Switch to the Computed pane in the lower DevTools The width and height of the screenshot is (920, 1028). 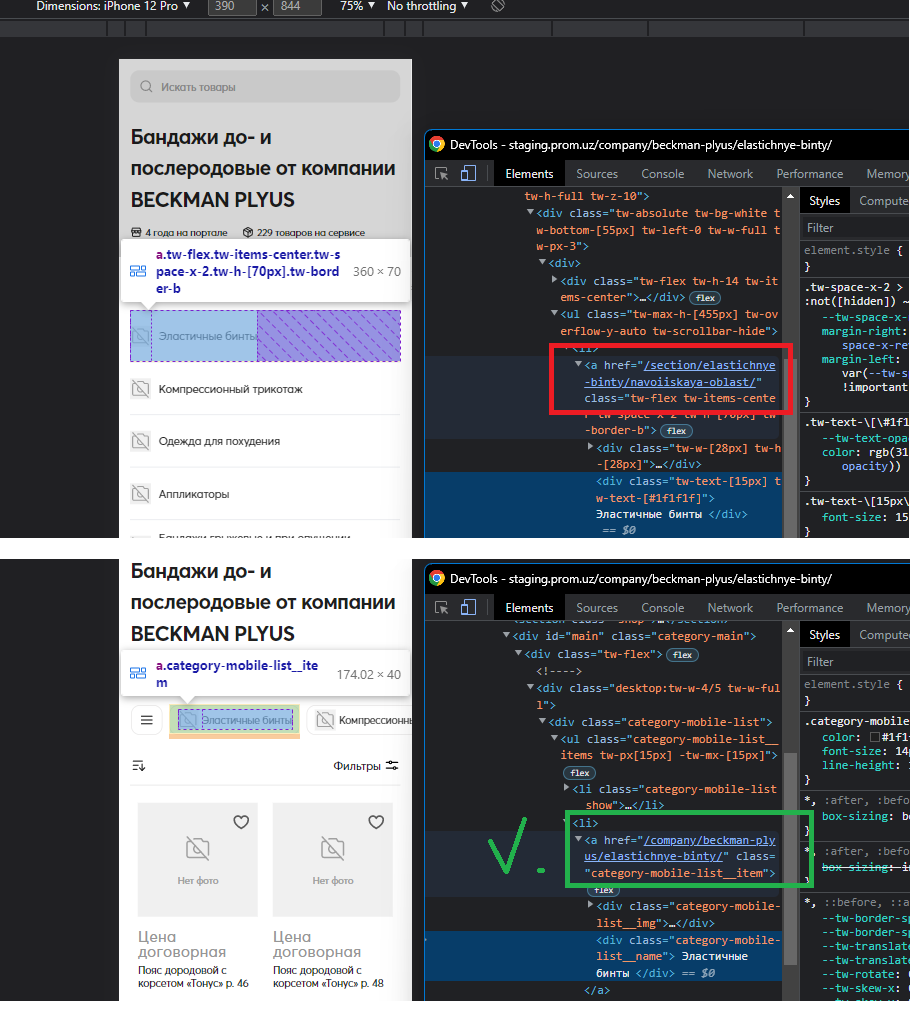coord(883,635)
